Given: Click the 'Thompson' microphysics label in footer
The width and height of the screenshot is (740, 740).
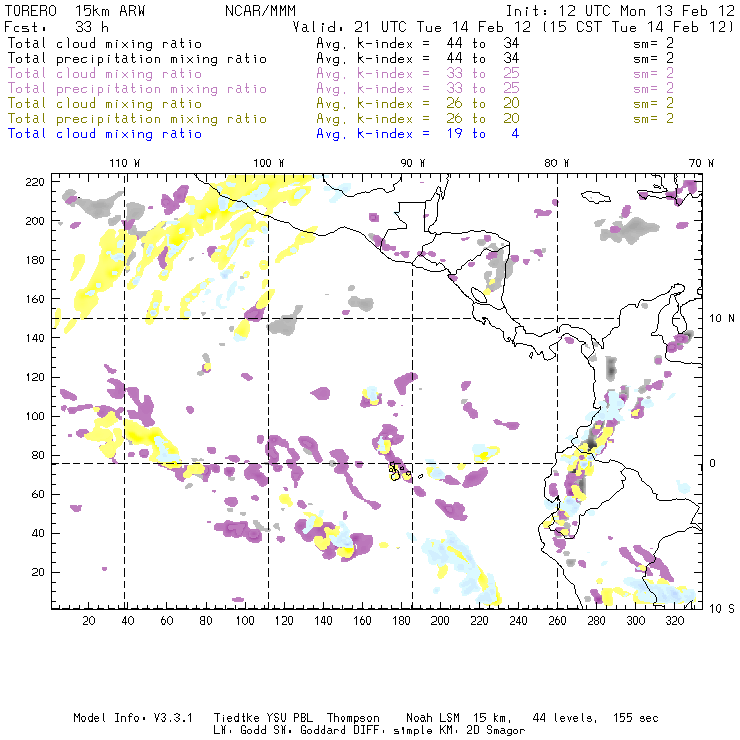Looking at the screenshot, I should (x=353, y=718).
